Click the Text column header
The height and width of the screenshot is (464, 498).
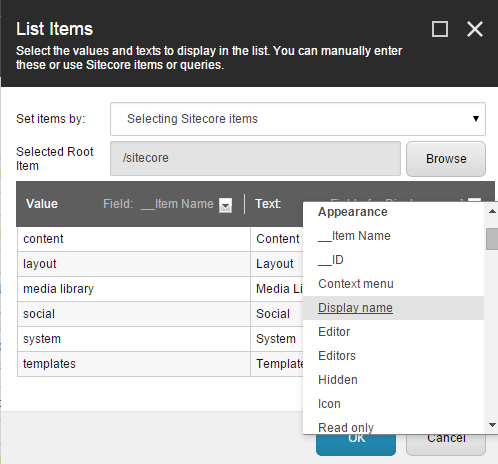coord(268,204)
